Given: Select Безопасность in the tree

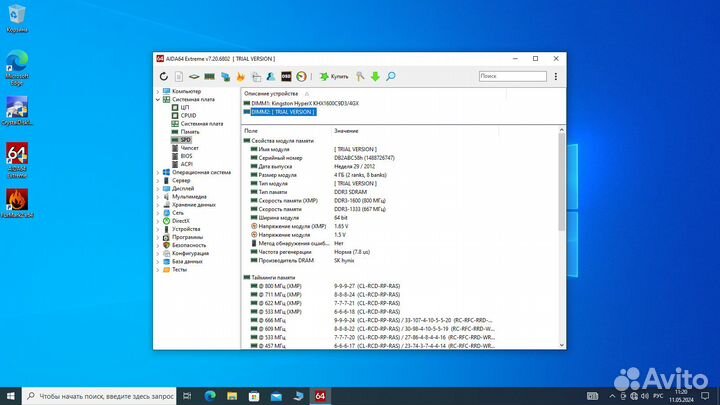Looking at the screenshot, I should (189, 245).
